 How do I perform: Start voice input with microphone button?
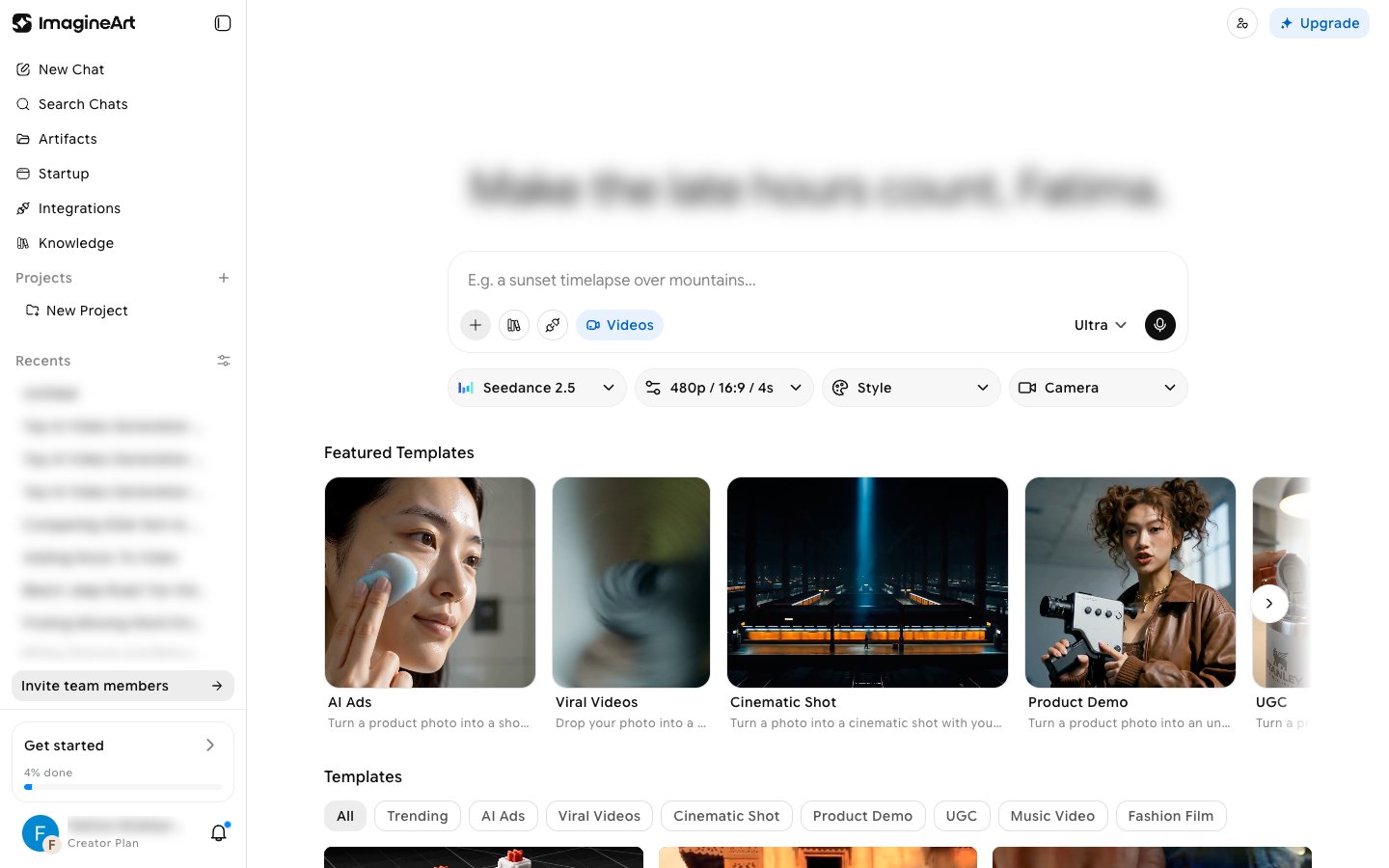1160,325
